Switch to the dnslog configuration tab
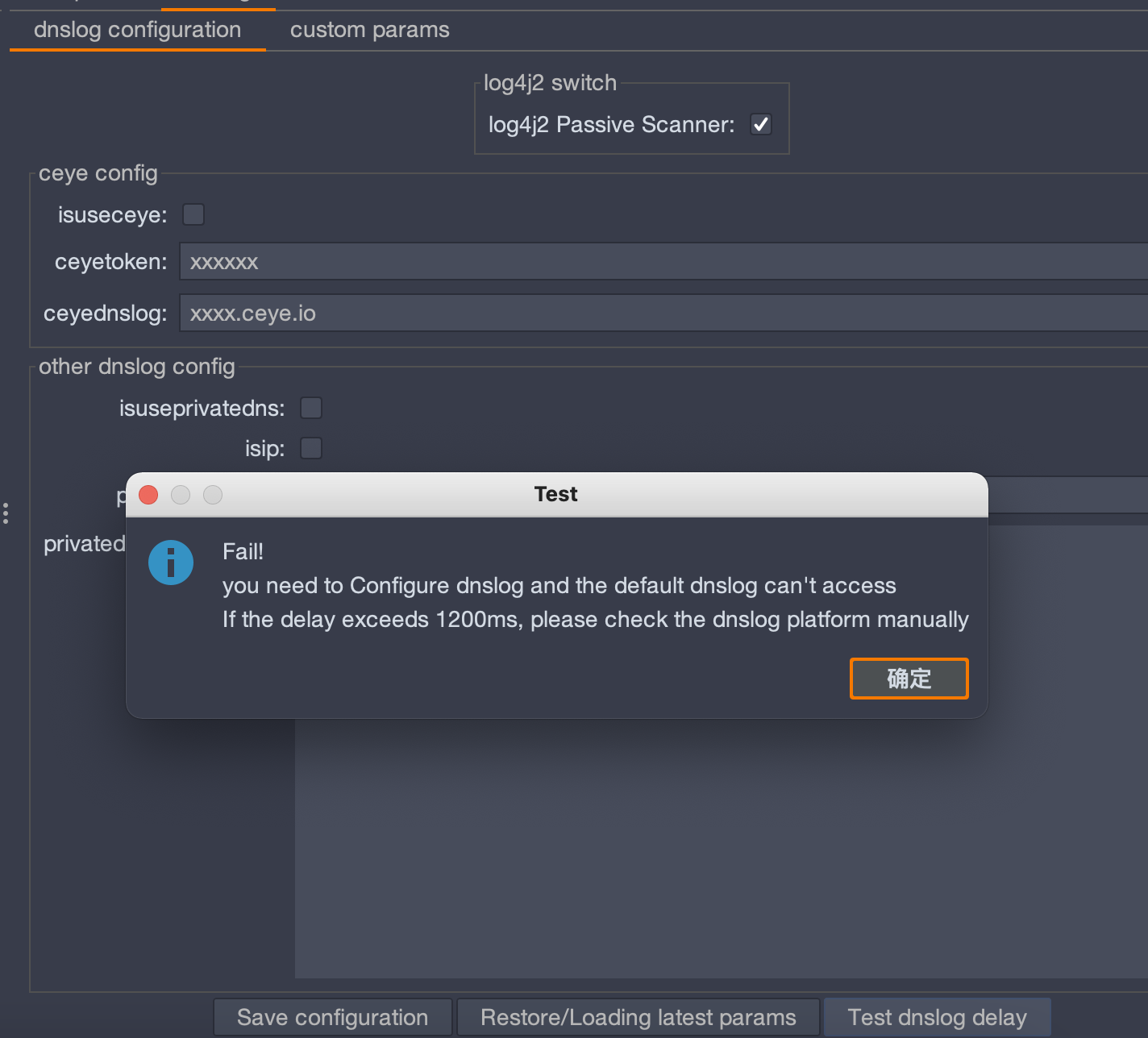 click(x=138, y=30)
